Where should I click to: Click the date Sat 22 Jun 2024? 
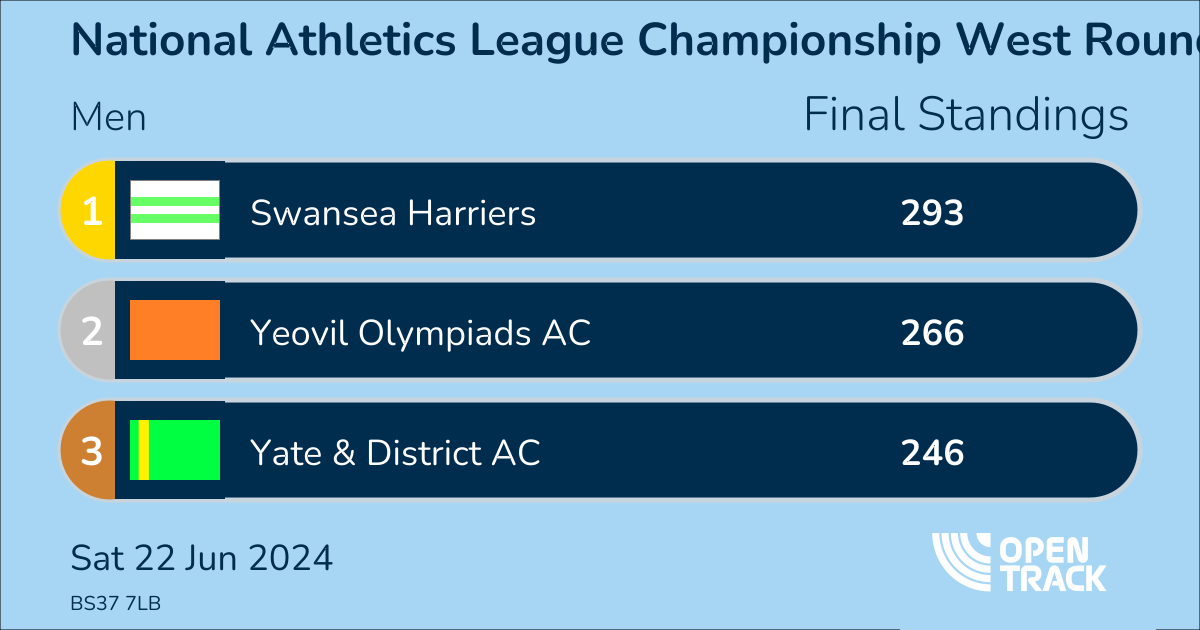pyautogui.click(x=201, y=557)
